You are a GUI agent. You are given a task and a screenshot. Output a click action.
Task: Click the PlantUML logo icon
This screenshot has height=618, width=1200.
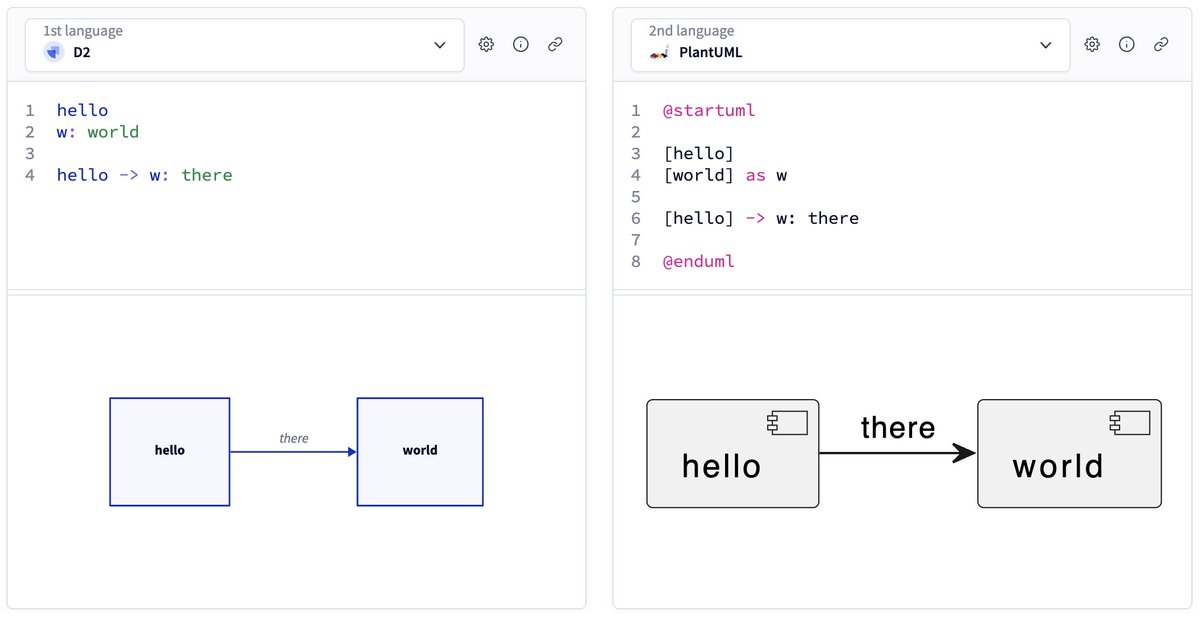(659, 52)
